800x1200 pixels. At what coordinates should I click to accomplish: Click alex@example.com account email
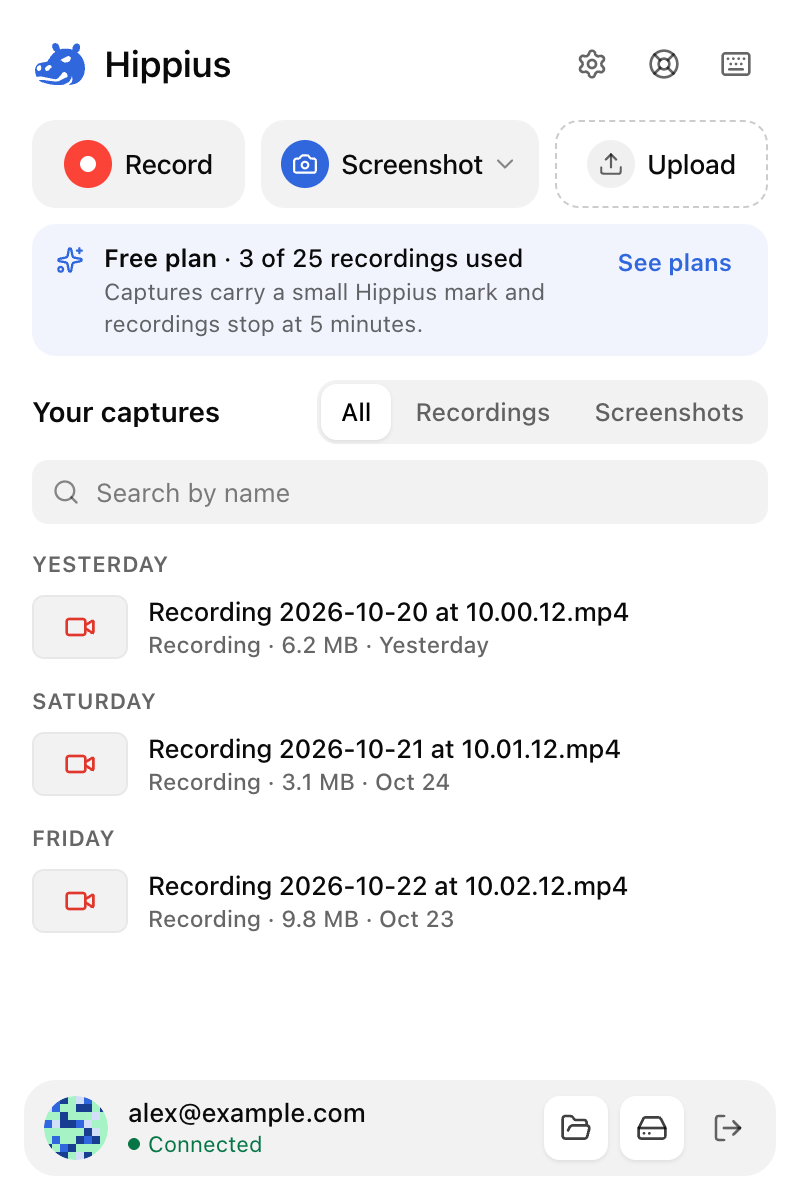coord(247,1113)
